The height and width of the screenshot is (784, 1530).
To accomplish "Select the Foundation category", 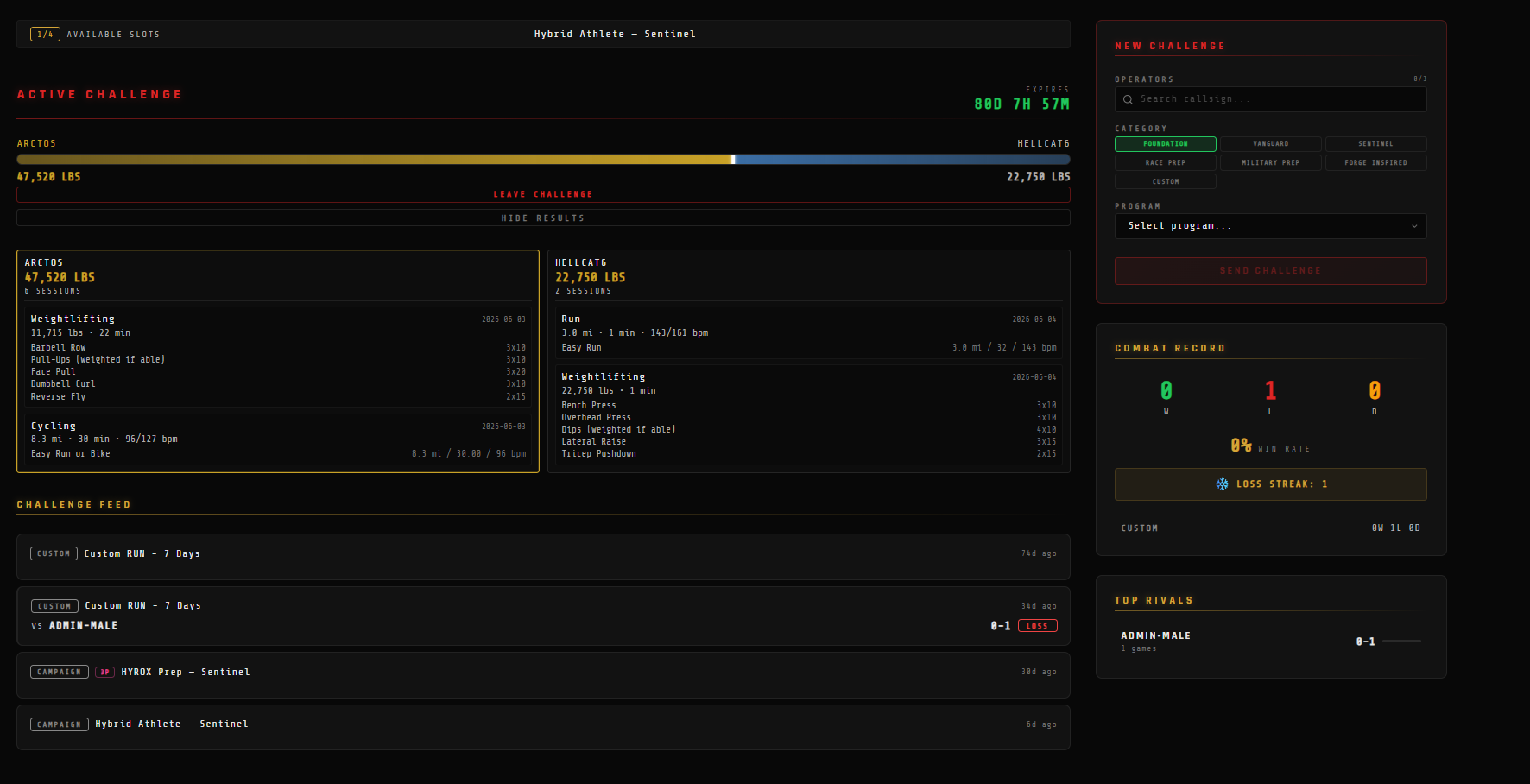I will pyautogui.click(x=1166, y=144).
